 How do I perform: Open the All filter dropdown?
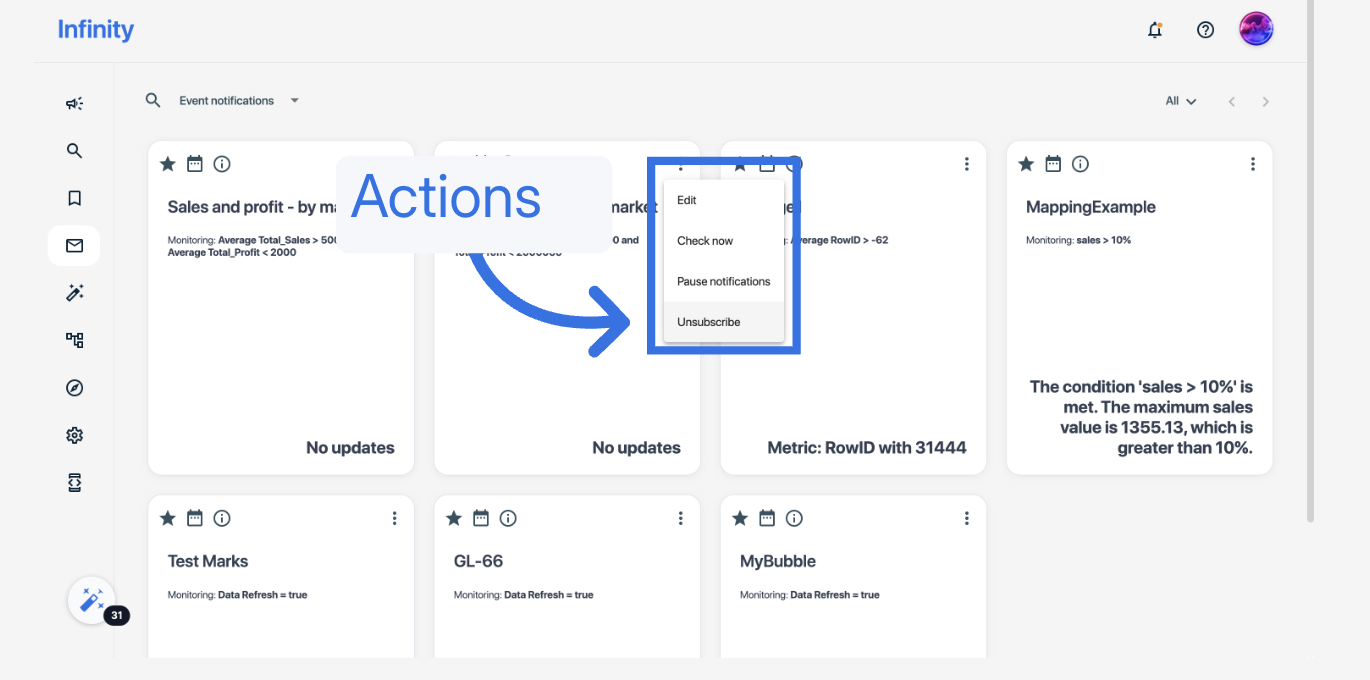(x=1180, y=101)
